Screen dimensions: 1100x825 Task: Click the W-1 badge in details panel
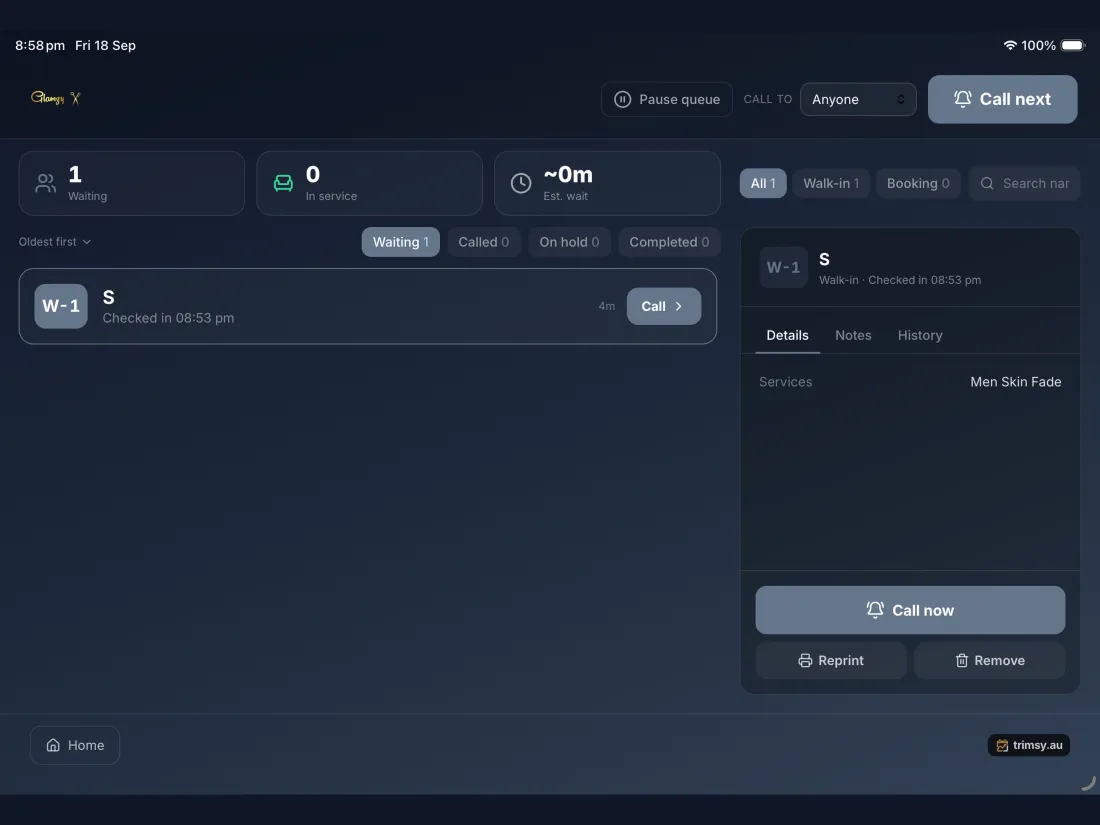click(x=784, y=267)
